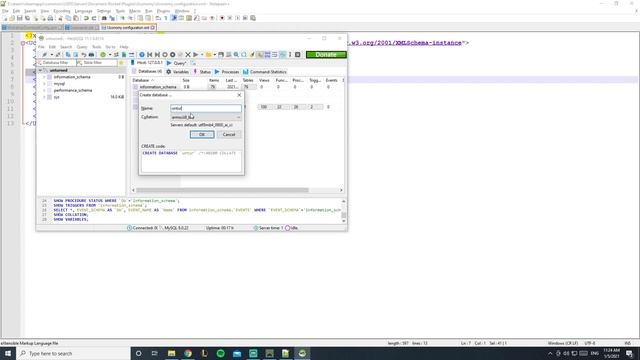Expand information_schema in database tree
640x360 pixels.
tap(44, 77)
